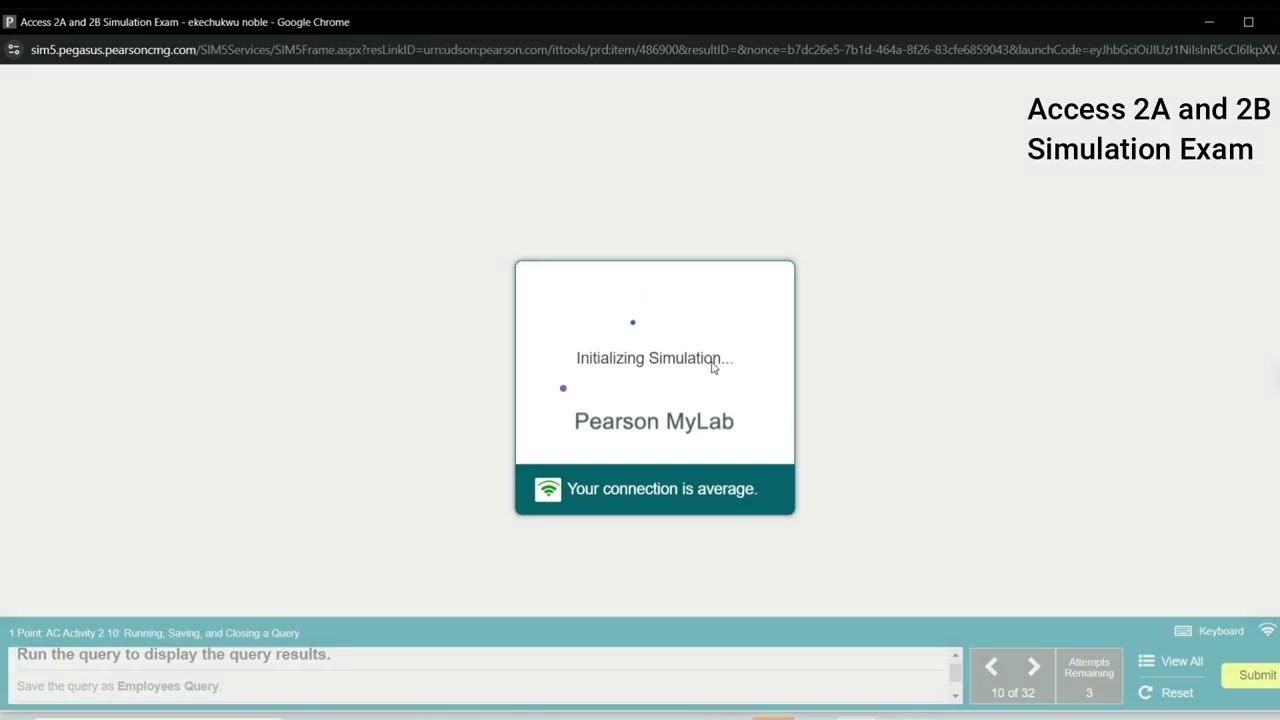Open the site information icon in address bar
Image resolution: width=1280 pixels, height=720 pixels.
[13, 50]
